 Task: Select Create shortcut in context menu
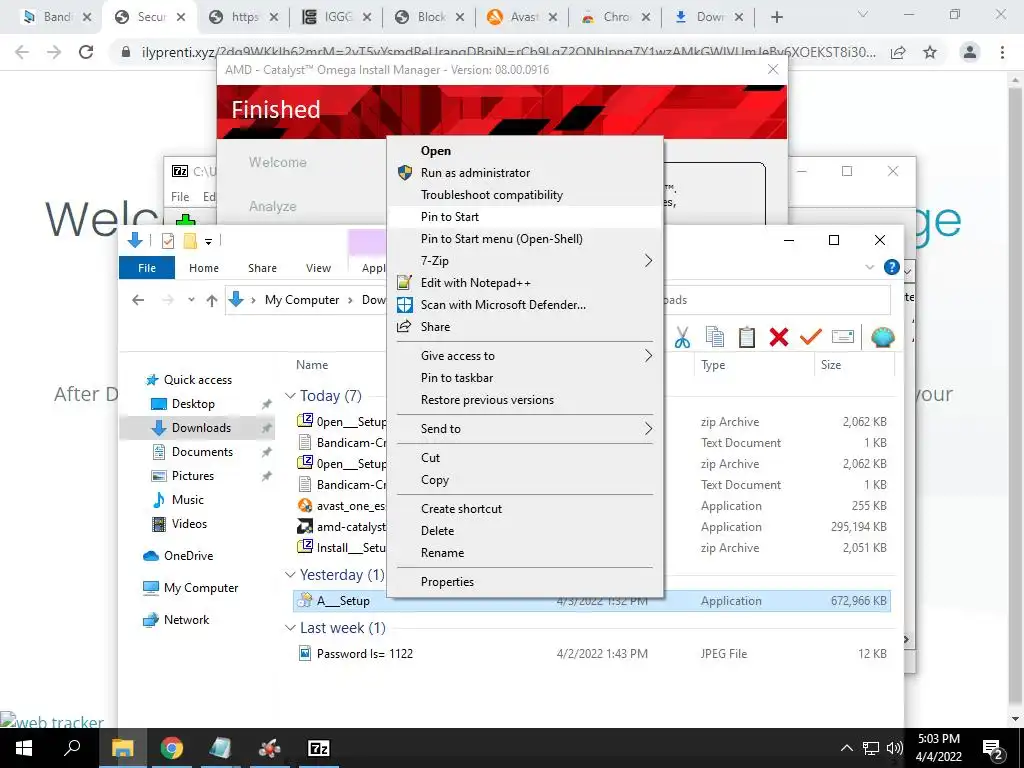point(525,509)
